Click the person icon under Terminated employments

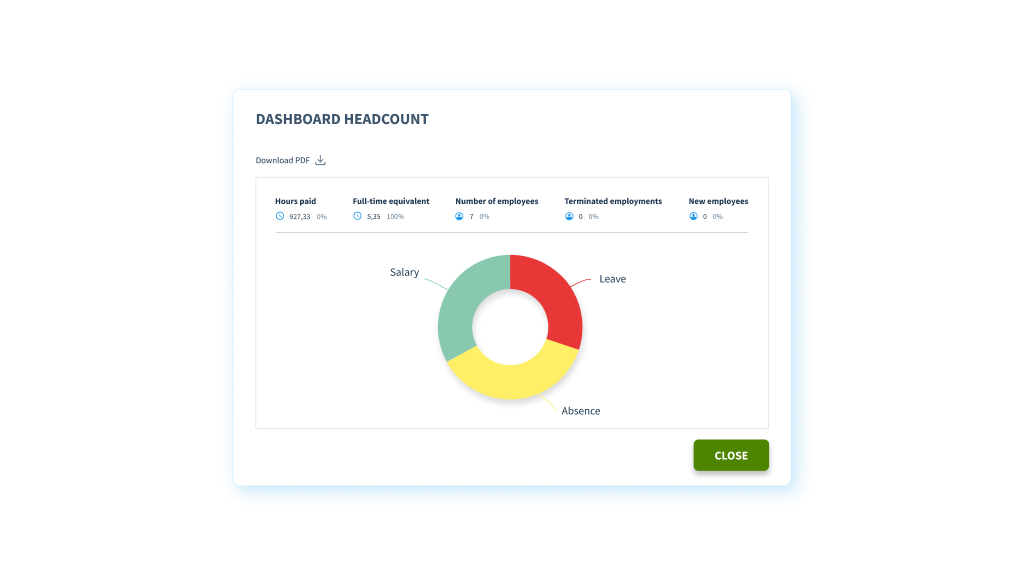[569, 216]
